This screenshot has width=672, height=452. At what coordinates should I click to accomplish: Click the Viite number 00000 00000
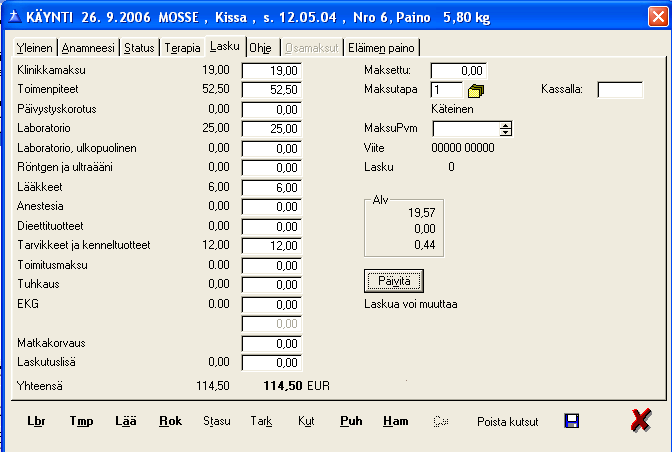(x=463, y=148)
